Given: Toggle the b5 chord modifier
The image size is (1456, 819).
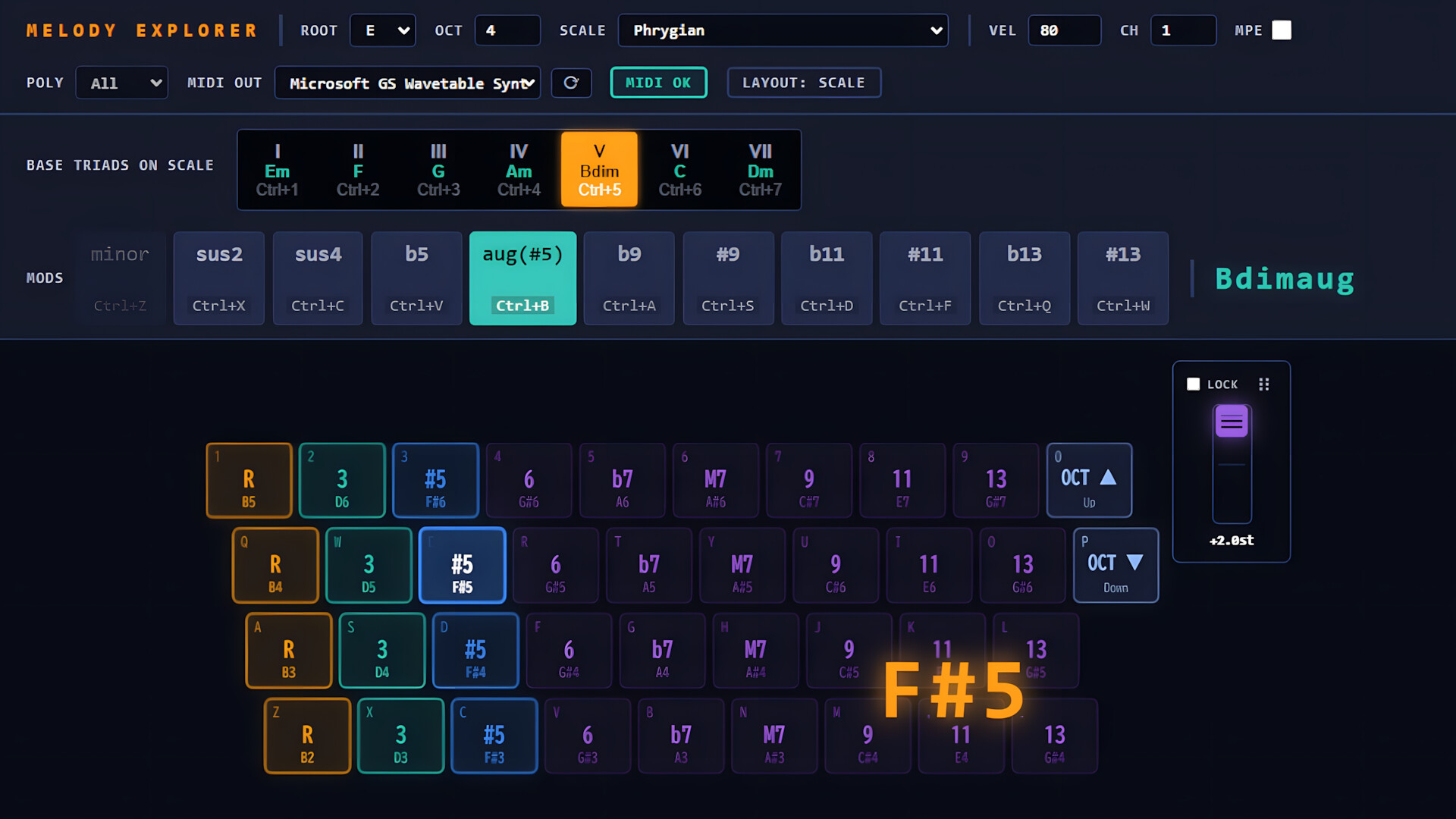Looking at the screenshot, I should click(416, 278).
